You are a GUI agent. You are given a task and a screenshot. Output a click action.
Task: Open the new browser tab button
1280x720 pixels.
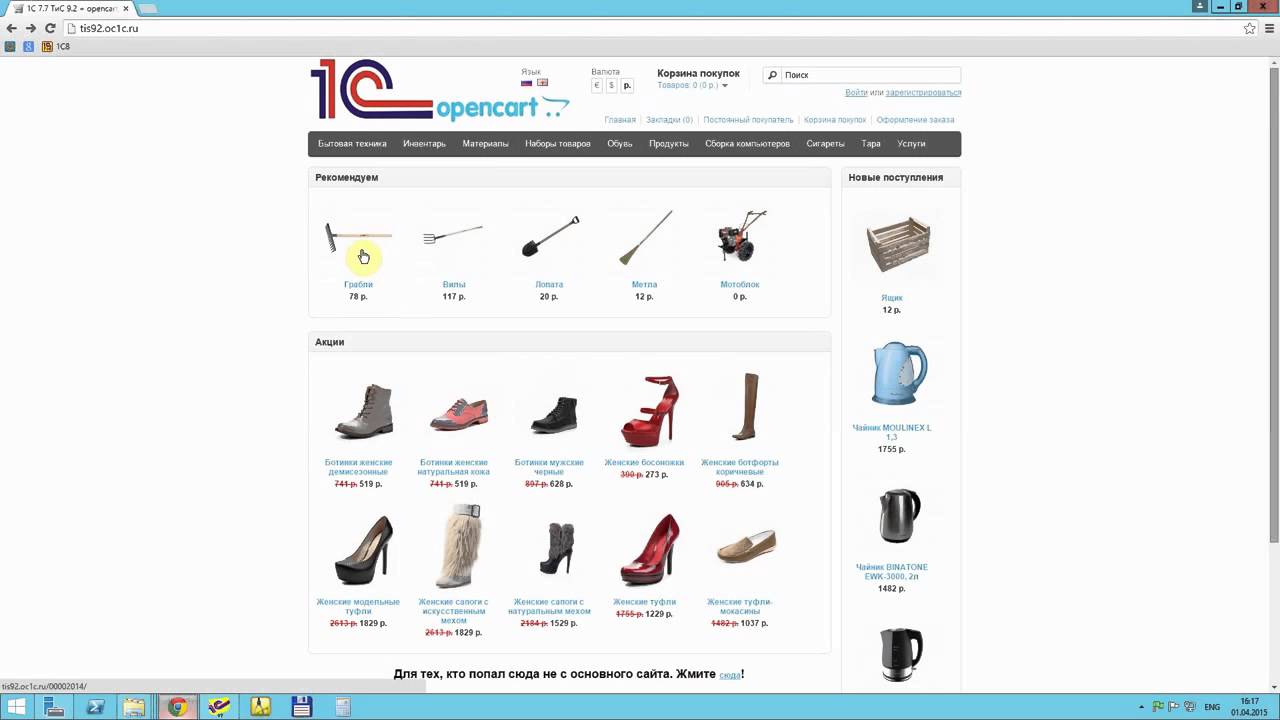click(x=148, y=8)
